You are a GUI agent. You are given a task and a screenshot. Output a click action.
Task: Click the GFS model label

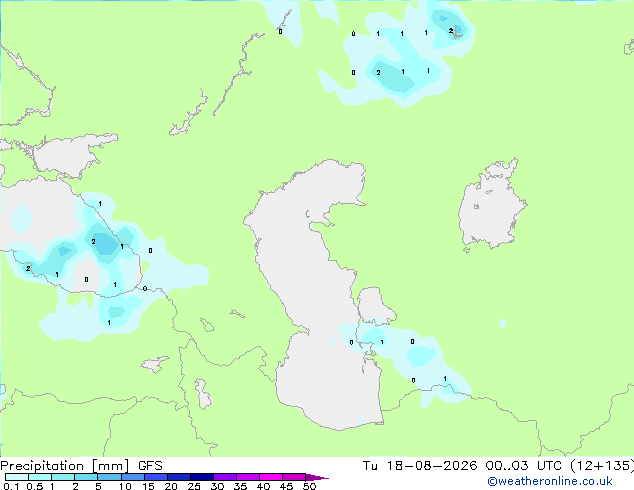[150, 466]
